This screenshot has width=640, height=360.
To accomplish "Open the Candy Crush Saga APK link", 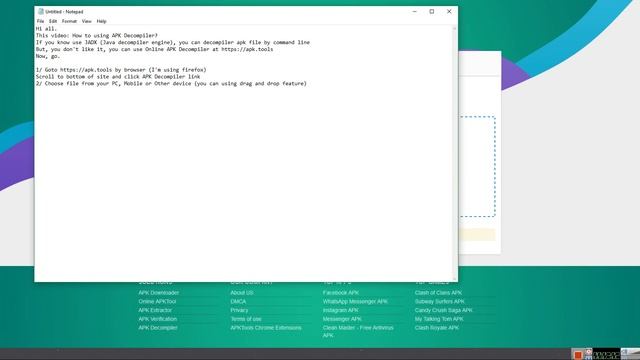I will point(443,310).
